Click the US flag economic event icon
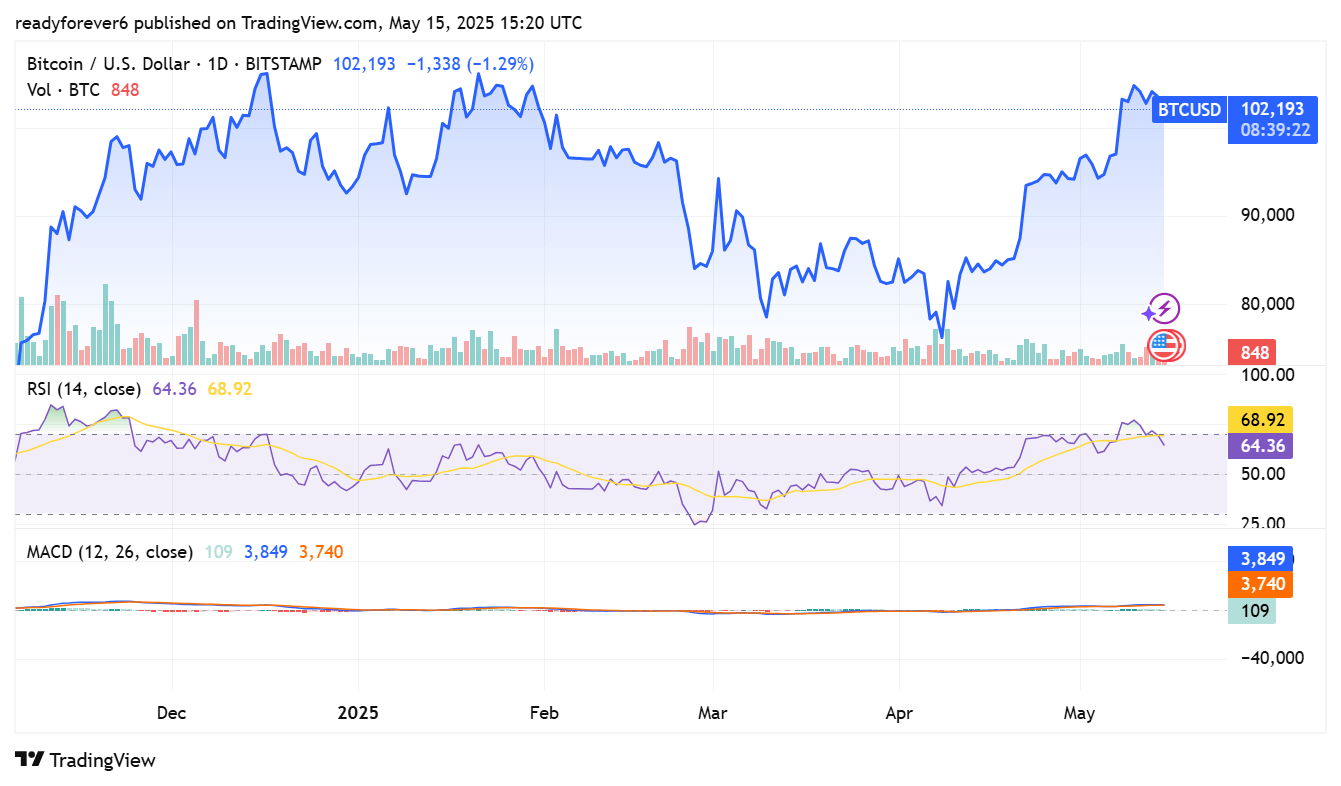 pyautogui.click(x=1163, y=345)
